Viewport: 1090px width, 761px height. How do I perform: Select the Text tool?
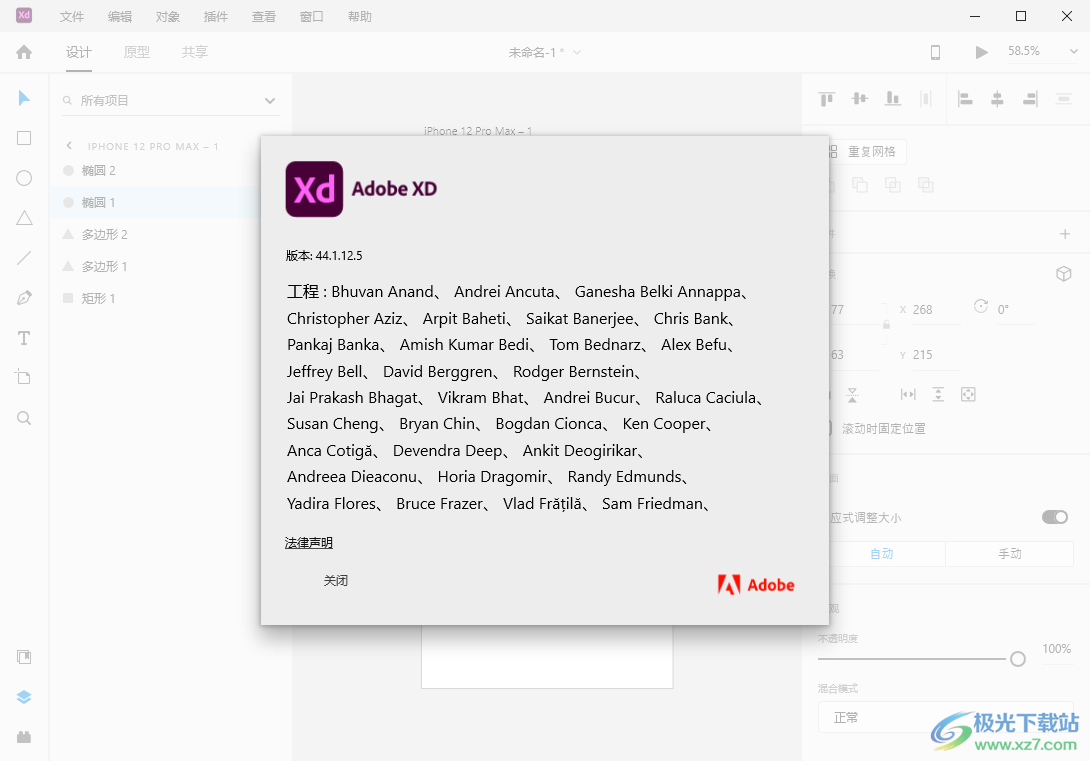pos(24,338)
